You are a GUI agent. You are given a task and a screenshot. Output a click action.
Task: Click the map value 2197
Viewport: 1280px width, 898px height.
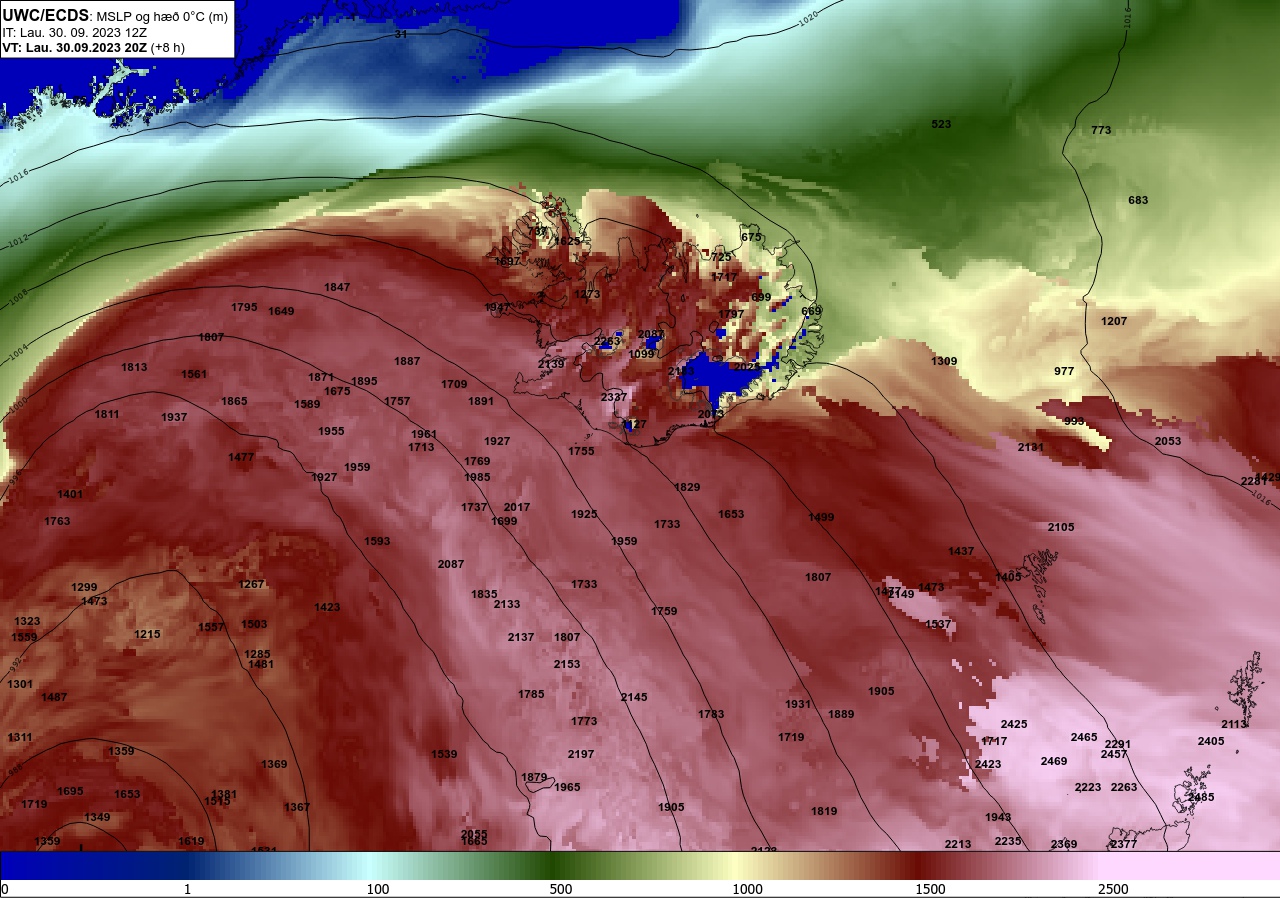point(581,754)
